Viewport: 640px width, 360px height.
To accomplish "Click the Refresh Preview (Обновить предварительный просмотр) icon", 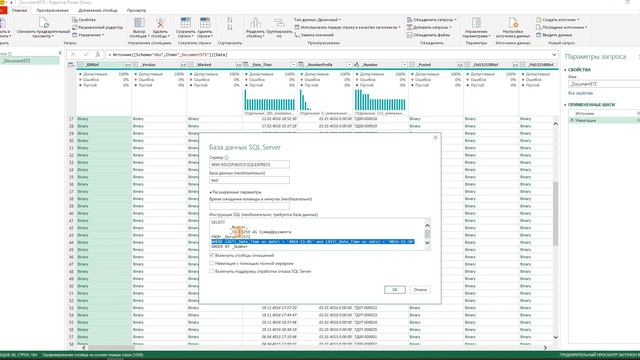I will (44, 22).
